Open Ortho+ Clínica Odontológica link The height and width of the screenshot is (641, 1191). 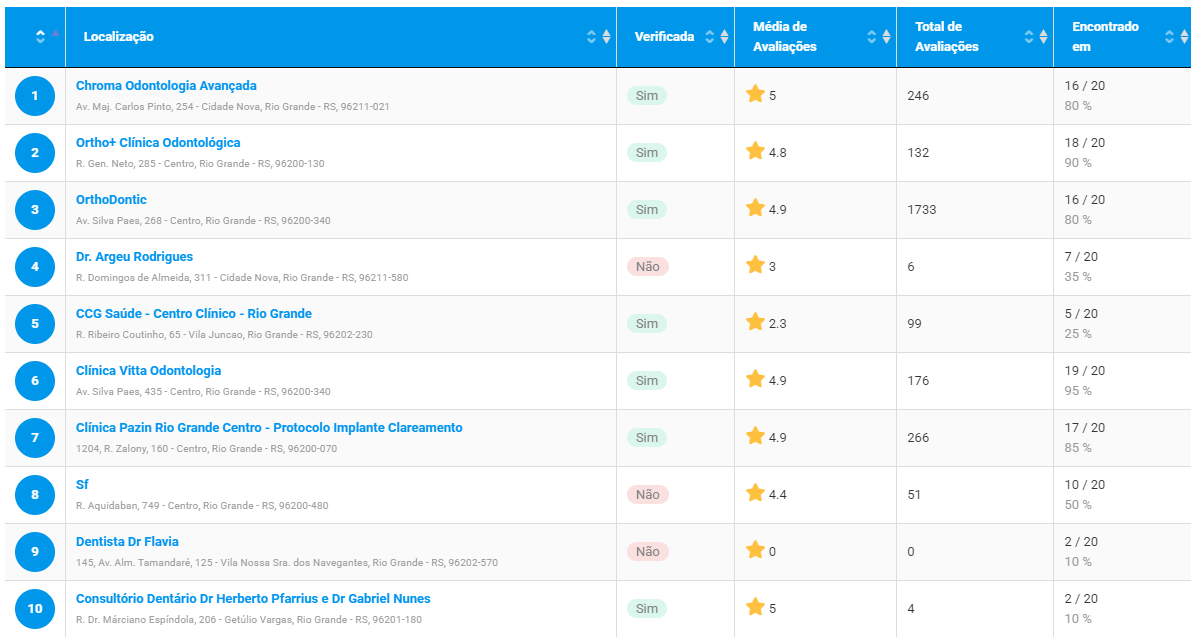(158, 143)
